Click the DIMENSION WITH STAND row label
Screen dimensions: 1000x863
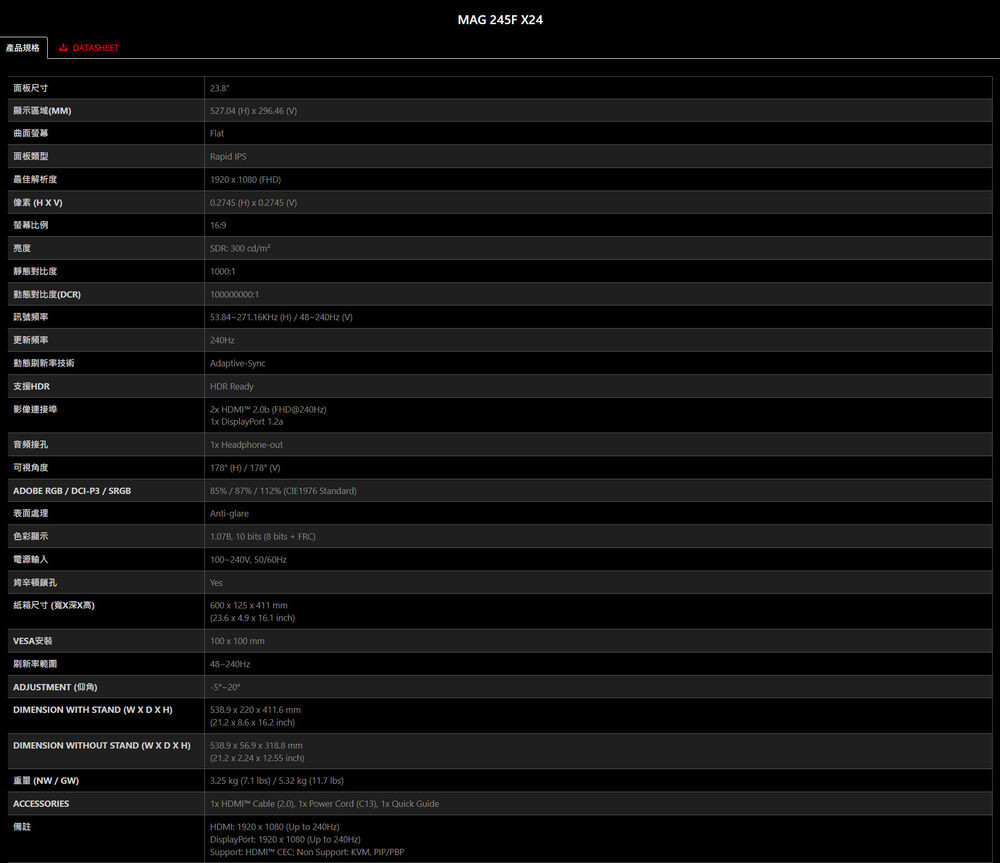[92, 710]
